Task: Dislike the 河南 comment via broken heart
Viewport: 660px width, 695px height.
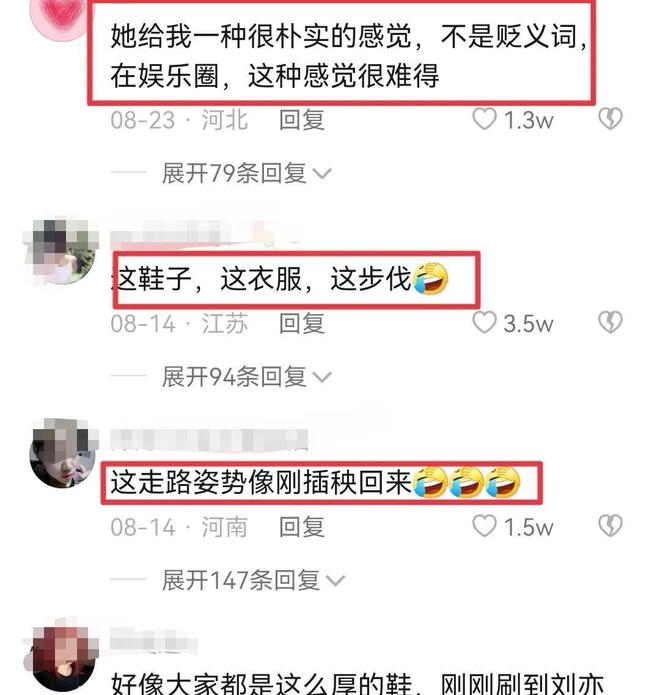Action: click(x=610, y=526)
